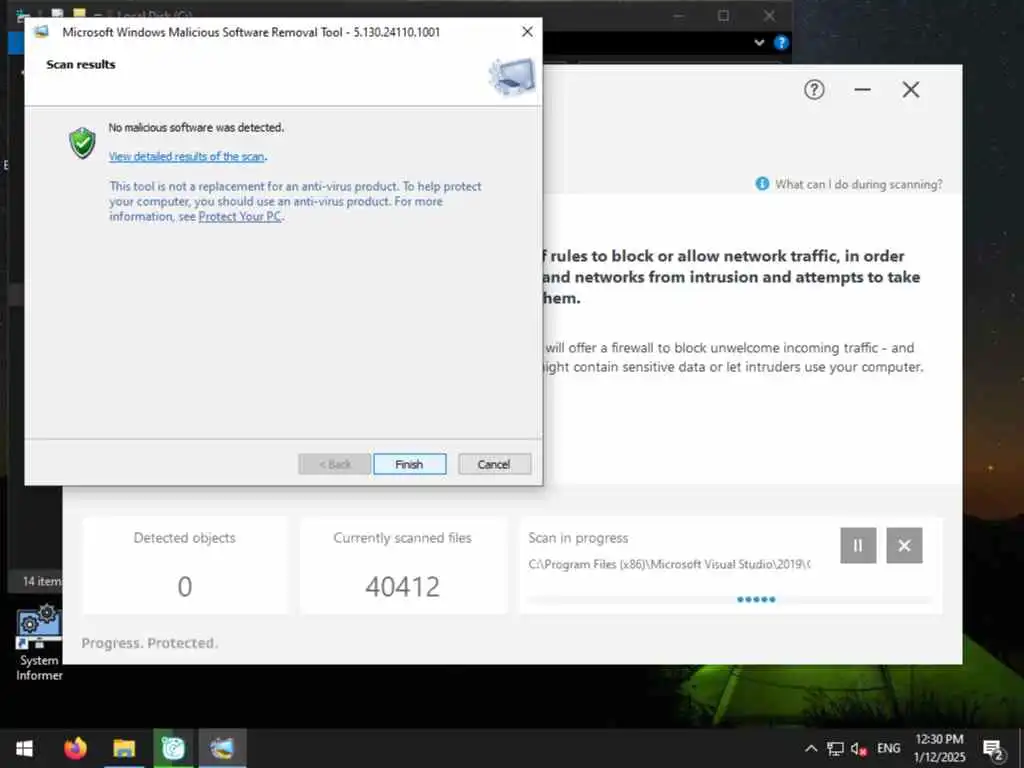Open What can I do during scanning link
This screenshot has width=1024, height=768.
coord(858,184)
